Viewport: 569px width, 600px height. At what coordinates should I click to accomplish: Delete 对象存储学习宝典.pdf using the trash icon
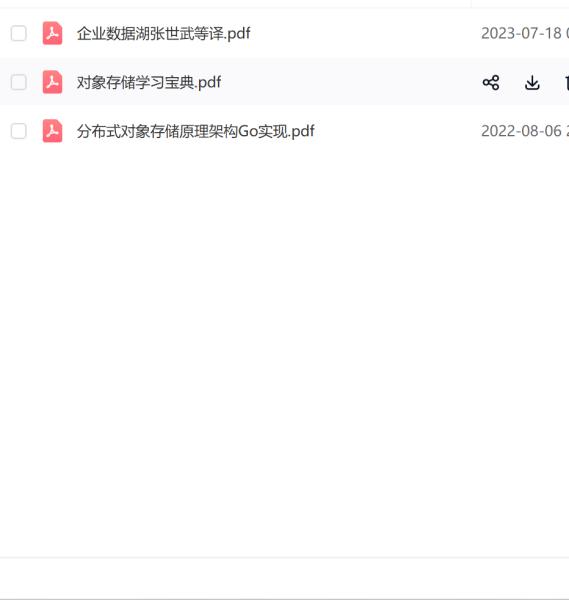(567, 82)
